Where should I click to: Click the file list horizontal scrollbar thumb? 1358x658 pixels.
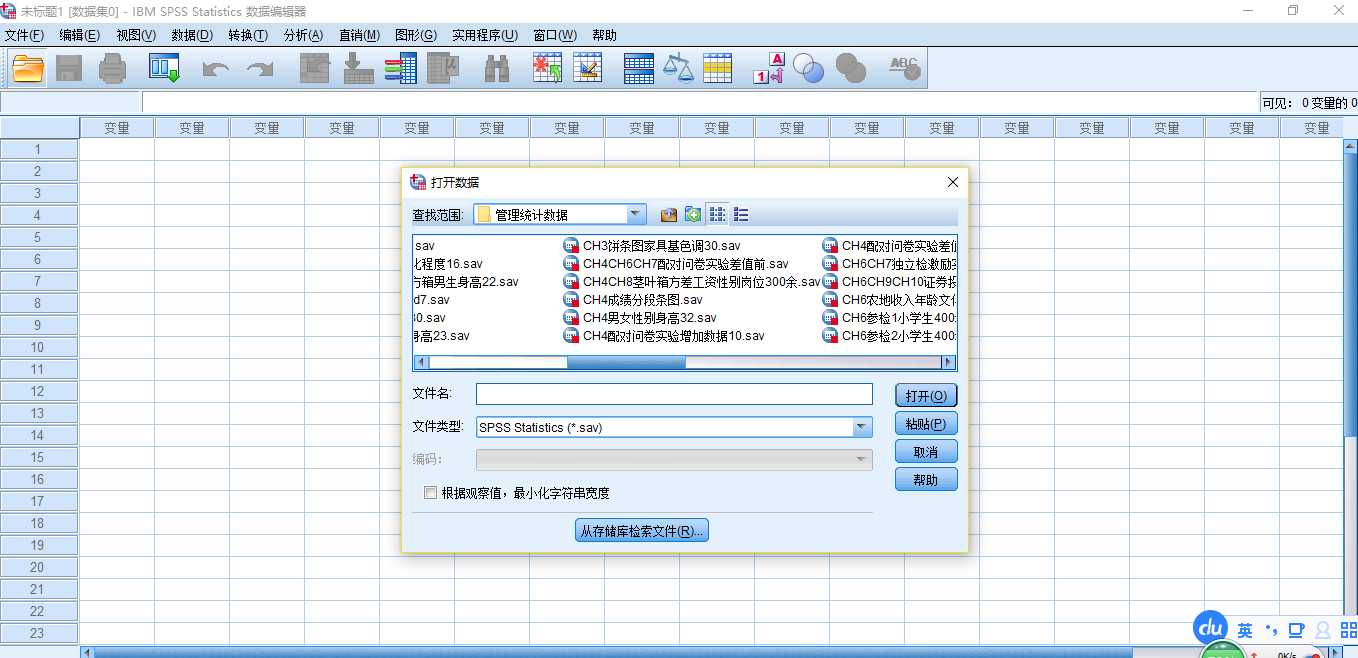(626, 362)
